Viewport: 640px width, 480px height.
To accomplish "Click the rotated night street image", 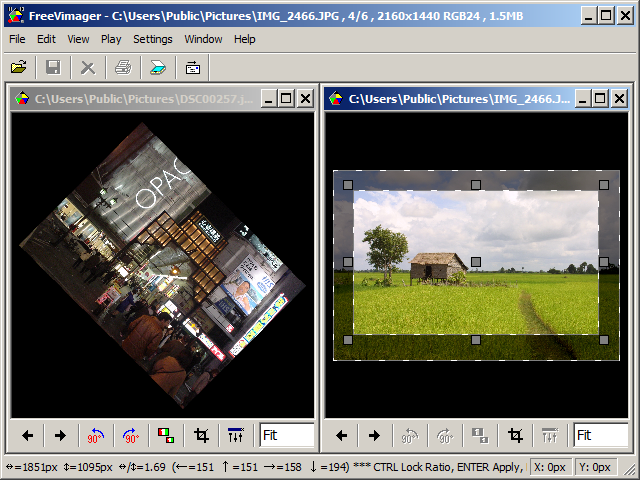I will 162,265.
